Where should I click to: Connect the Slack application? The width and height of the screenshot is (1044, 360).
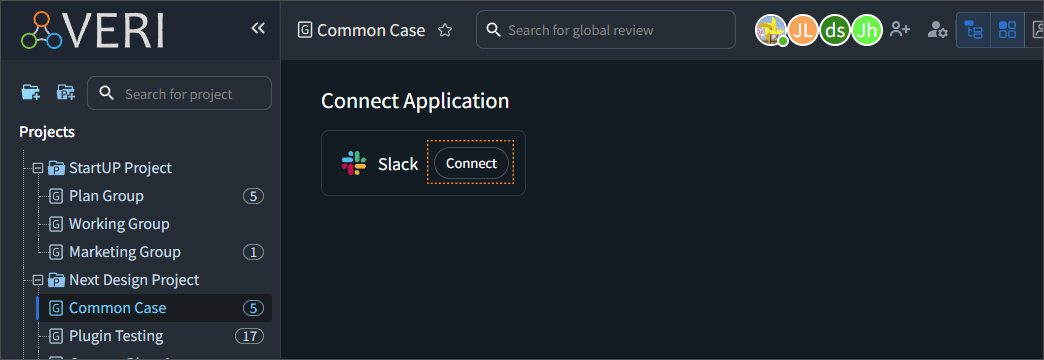[471, 163]
